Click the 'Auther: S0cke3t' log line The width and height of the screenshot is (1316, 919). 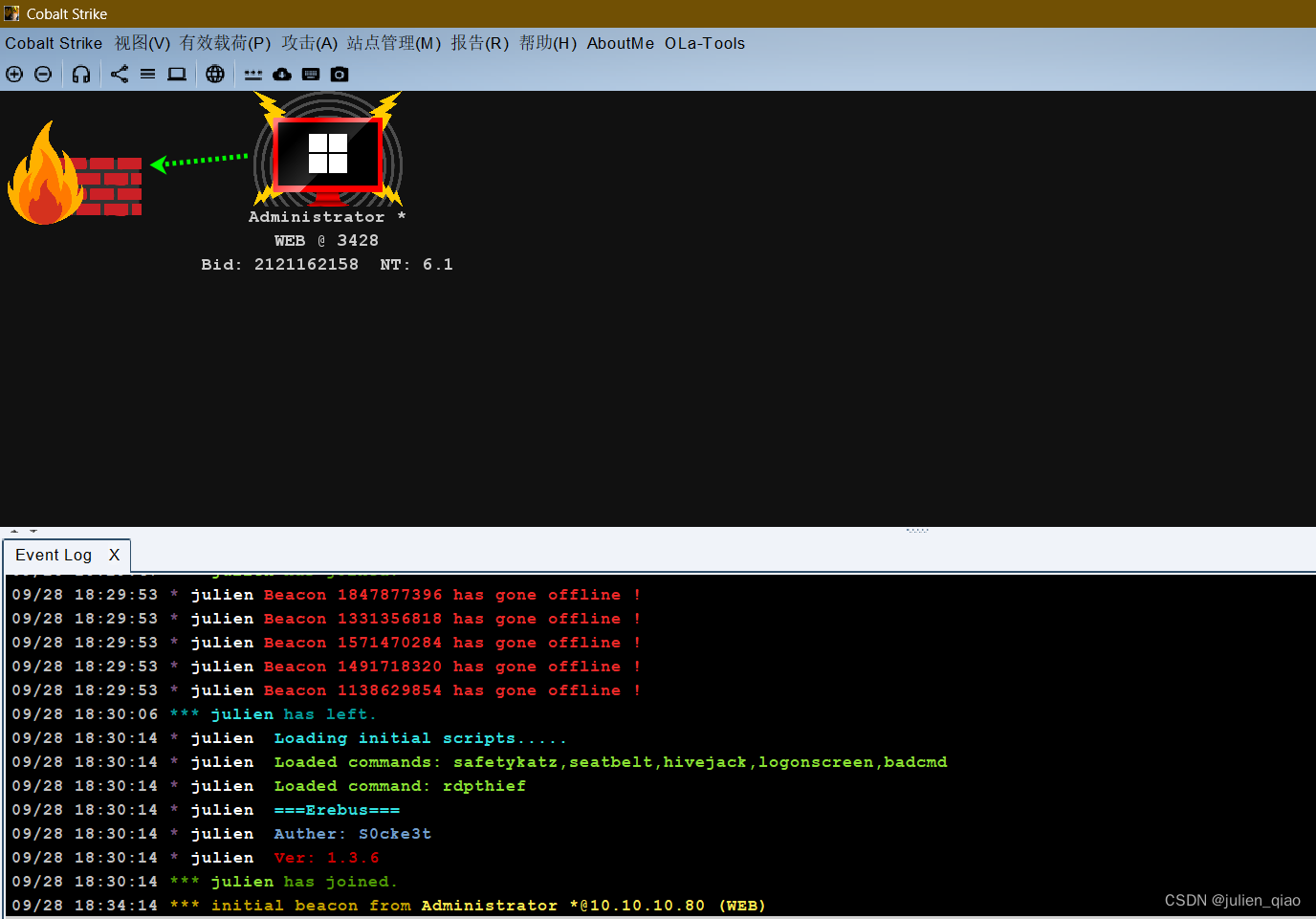pos(222,834)
